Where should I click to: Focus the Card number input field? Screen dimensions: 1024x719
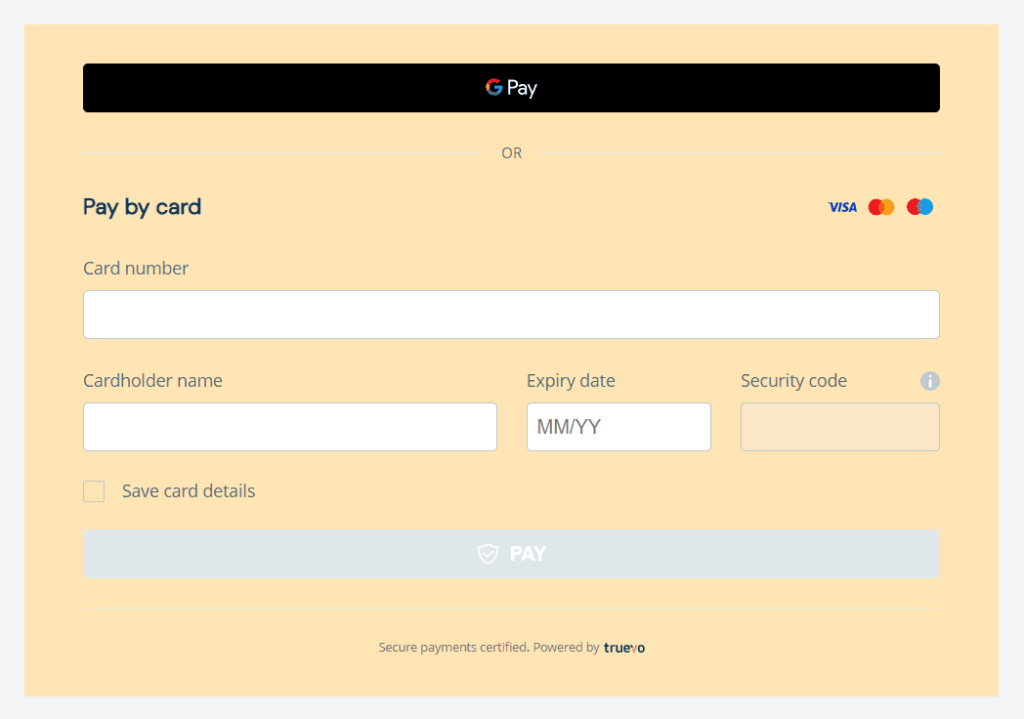[511, 314]
